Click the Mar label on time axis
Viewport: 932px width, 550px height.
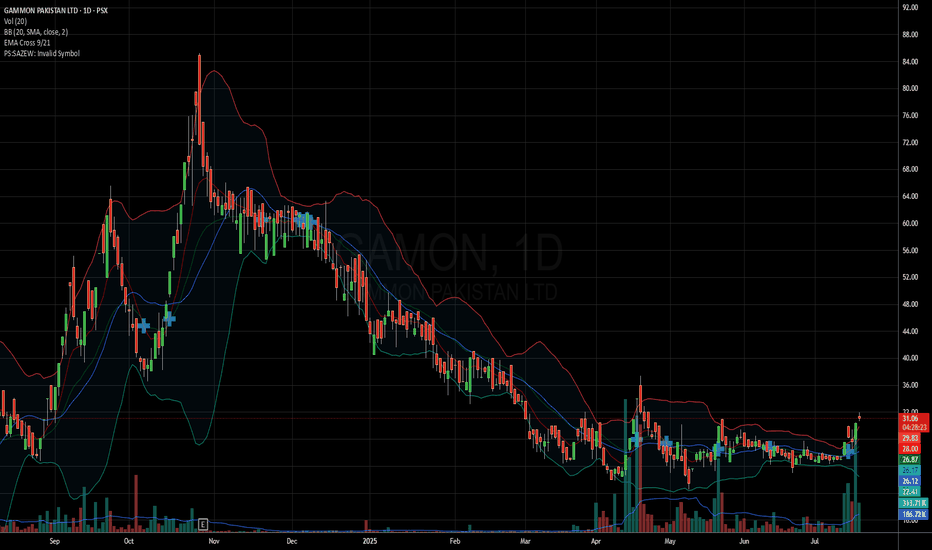525,541
